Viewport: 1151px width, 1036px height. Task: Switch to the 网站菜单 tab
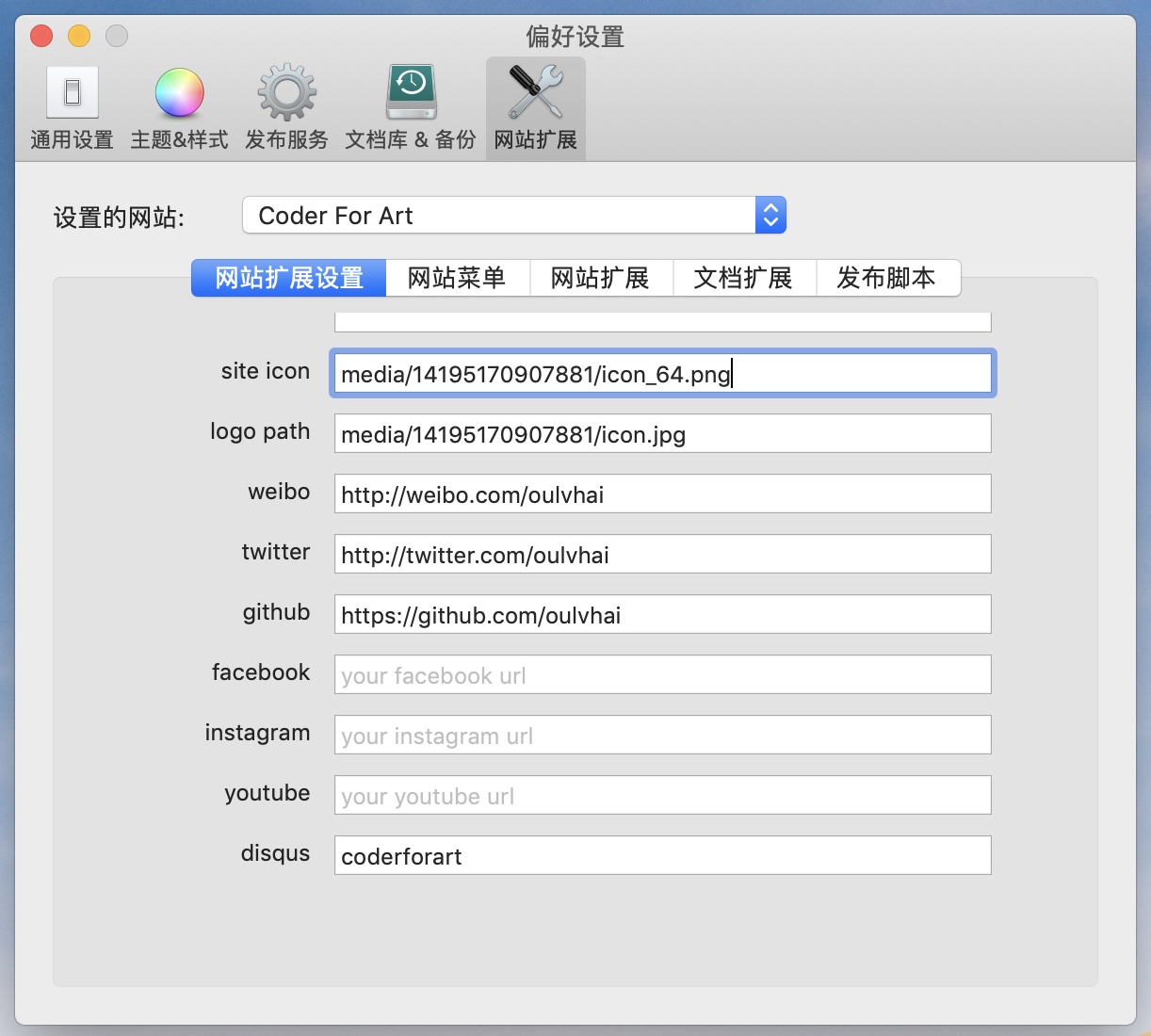coord(457,279)
